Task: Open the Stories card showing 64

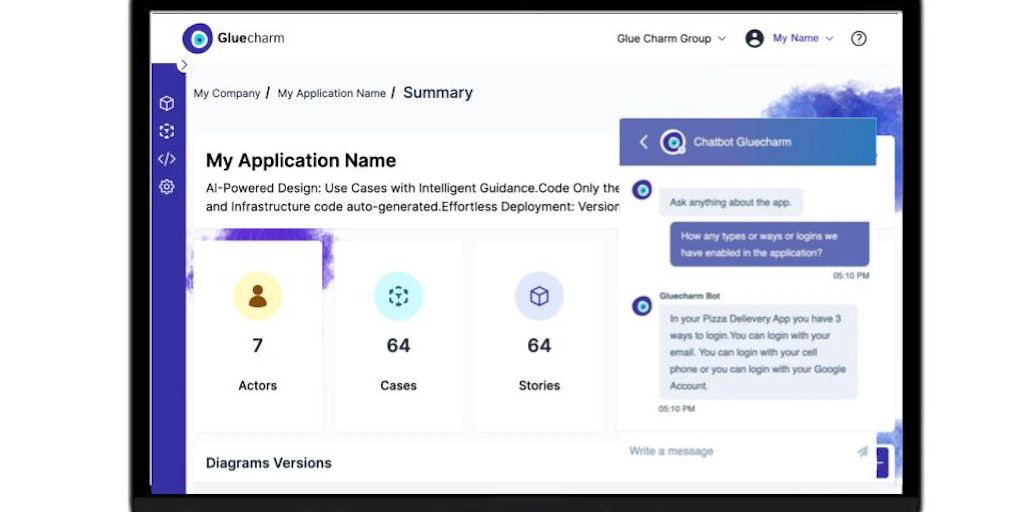Action: [539, 335]
